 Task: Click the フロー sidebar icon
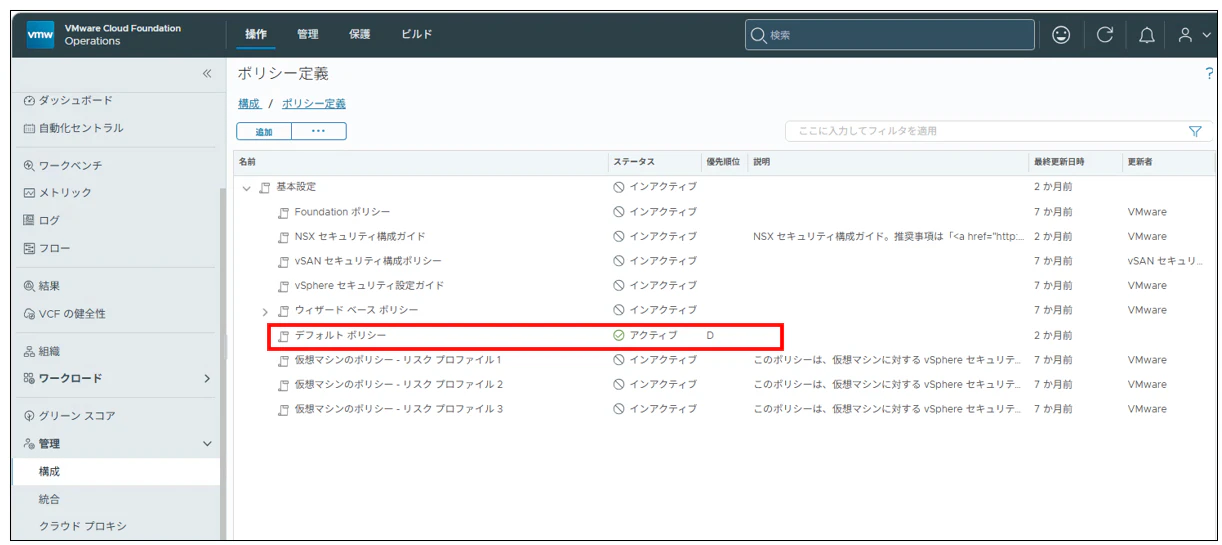29,248
